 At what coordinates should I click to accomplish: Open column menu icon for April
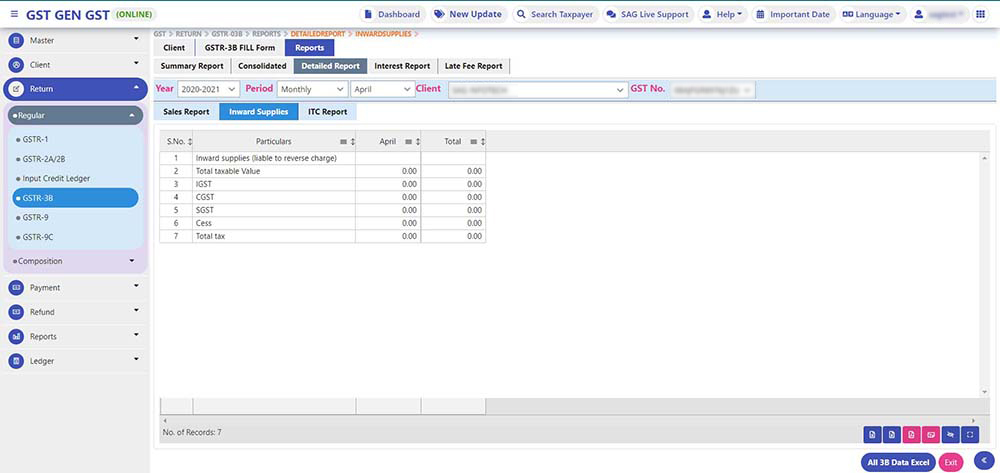pos(408,142)
